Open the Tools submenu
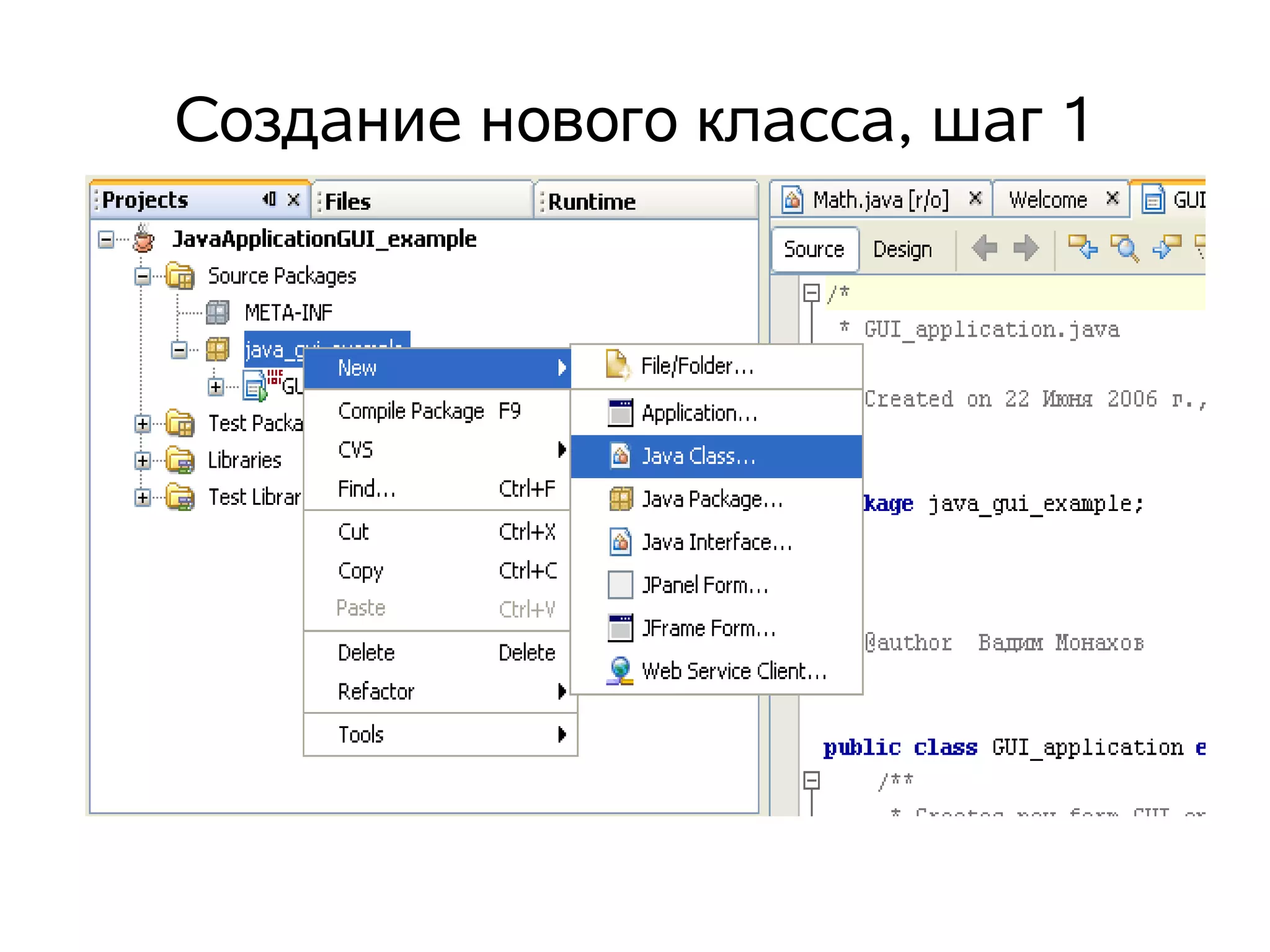1270x952 pixels. pos(440,734)
